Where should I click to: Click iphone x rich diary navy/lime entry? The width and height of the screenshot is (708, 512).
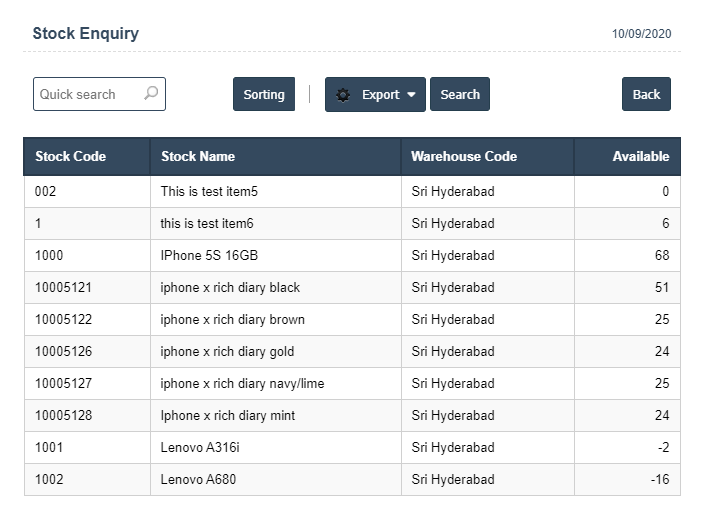coord(242,384)
